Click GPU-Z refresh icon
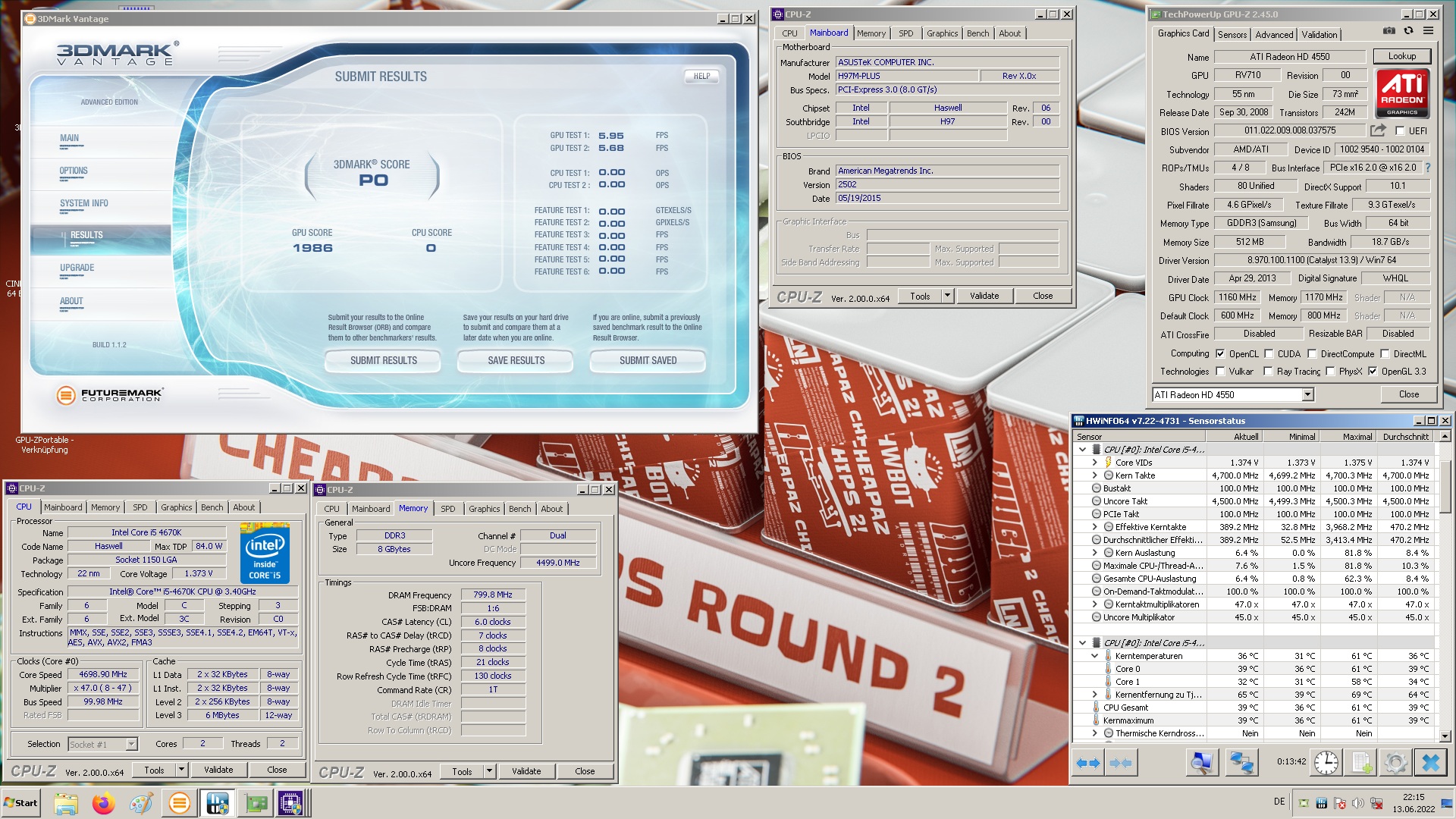The image size is (1456, 819). coord(1408,31)
